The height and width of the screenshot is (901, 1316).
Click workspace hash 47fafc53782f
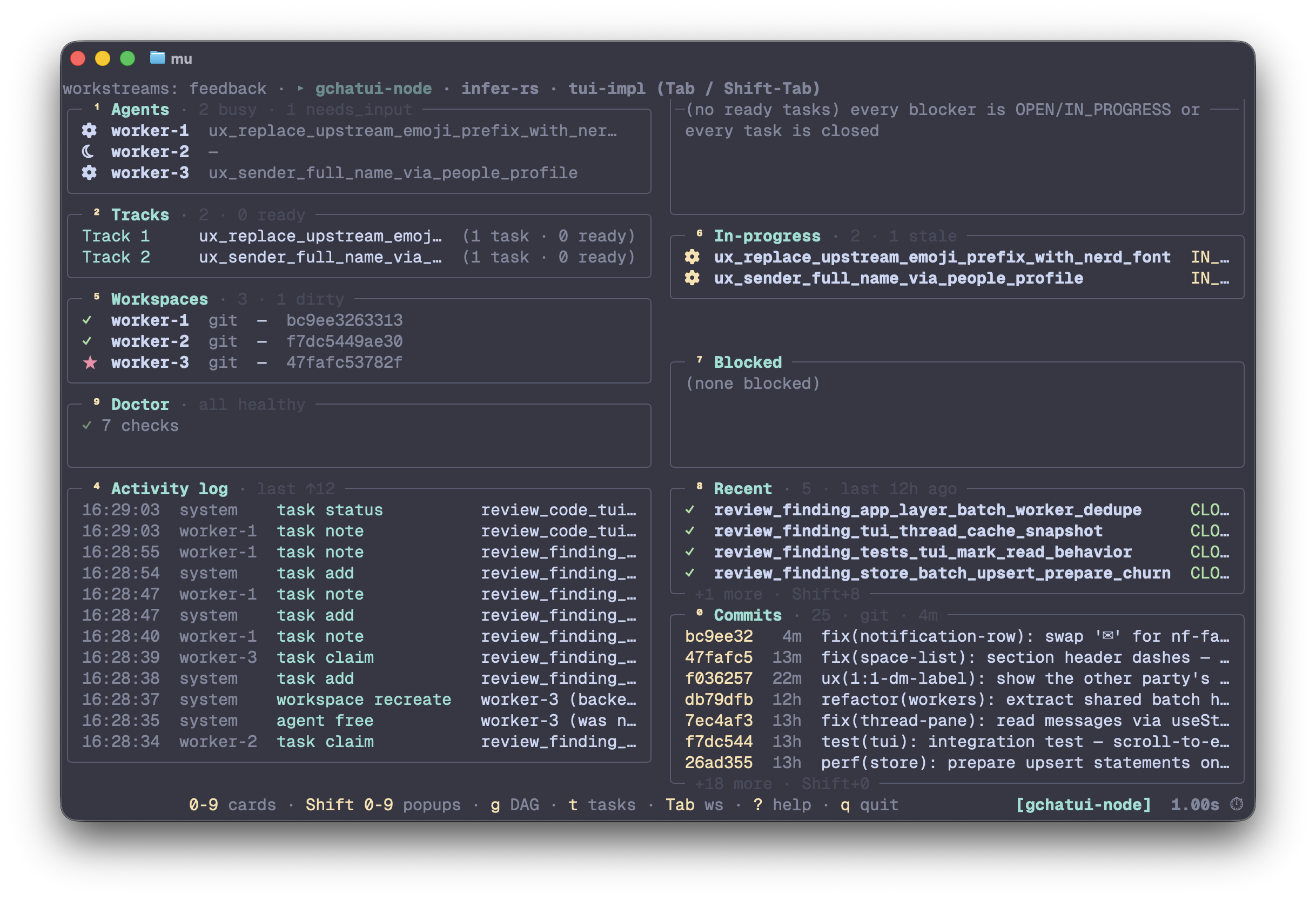(x=344, y=362)
